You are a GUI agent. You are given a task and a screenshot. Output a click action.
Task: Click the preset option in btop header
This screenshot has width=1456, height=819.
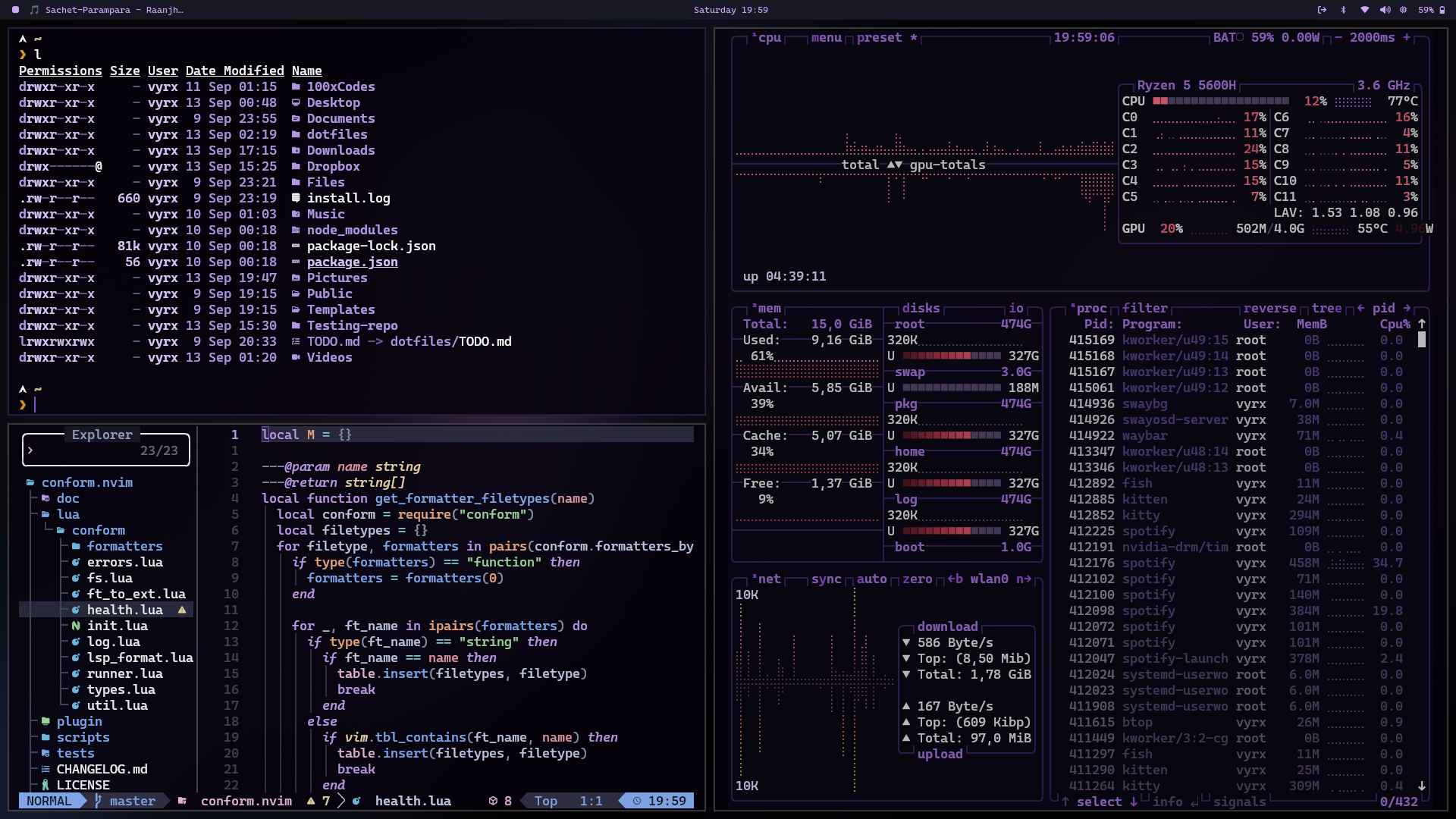pyautogui.click(x=879, y=37)
